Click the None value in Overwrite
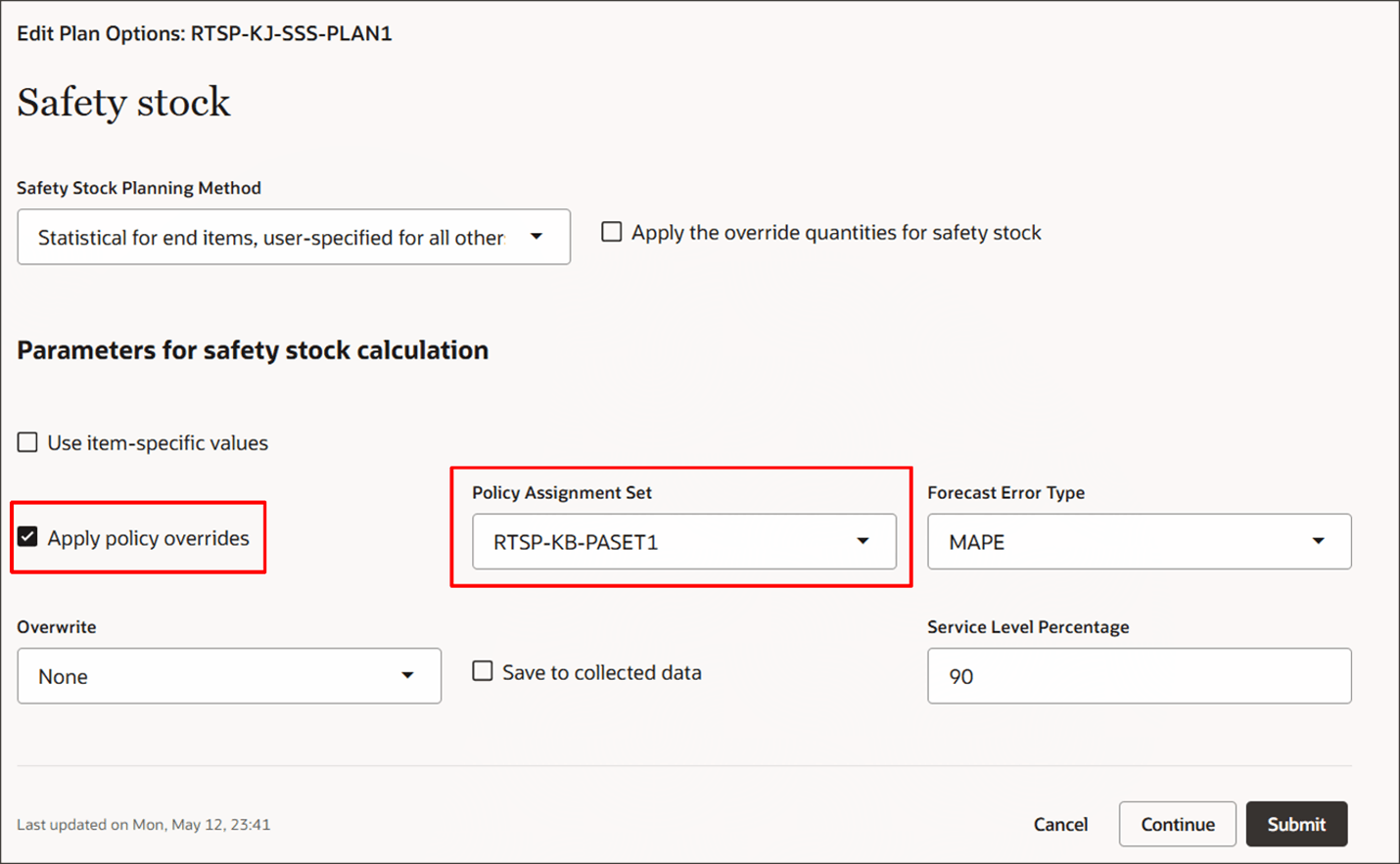This screenshot has height=864, width=1400. pos(62,675)
